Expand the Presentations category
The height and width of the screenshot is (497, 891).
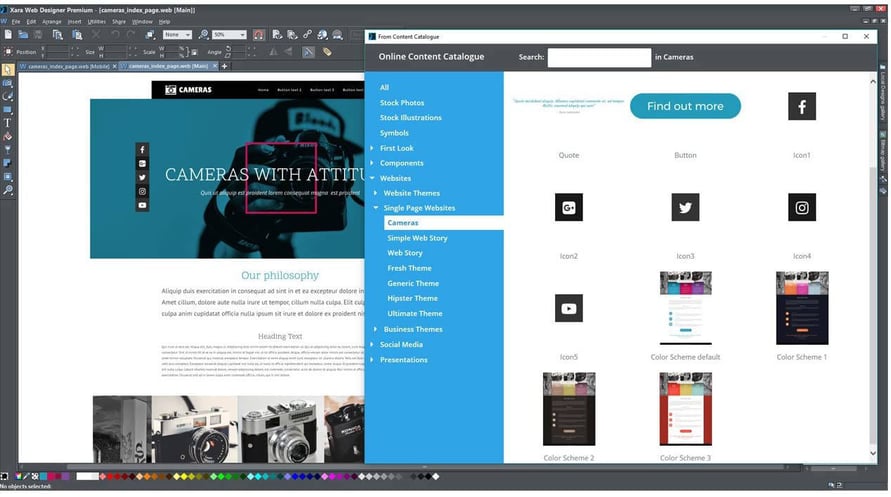[x=372, y=360]
